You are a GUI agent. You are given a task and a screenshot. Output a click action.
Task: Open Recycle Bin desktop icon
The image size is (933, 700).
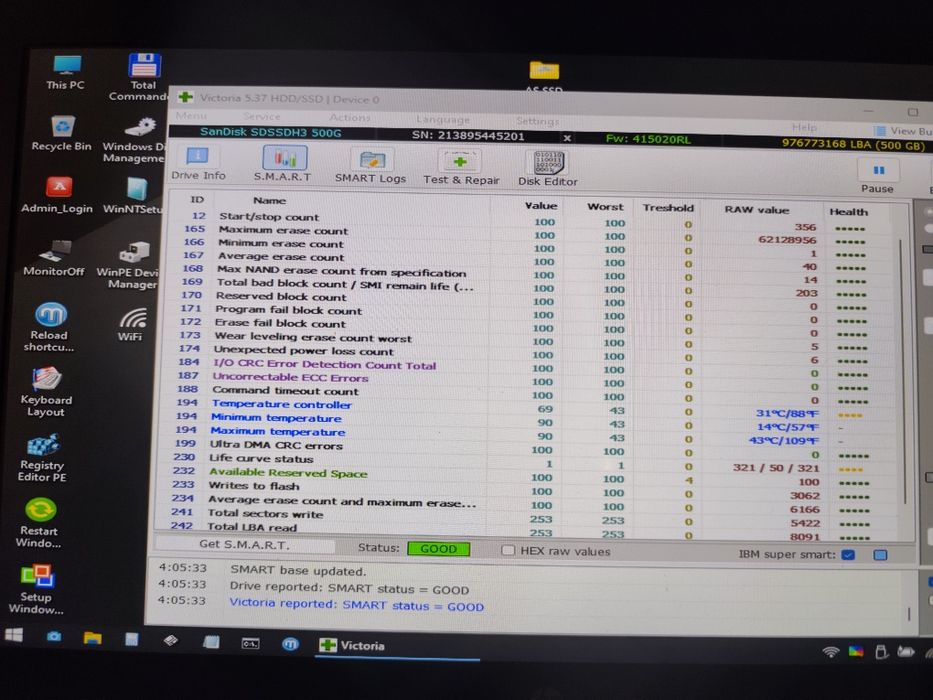click(62, 133)
